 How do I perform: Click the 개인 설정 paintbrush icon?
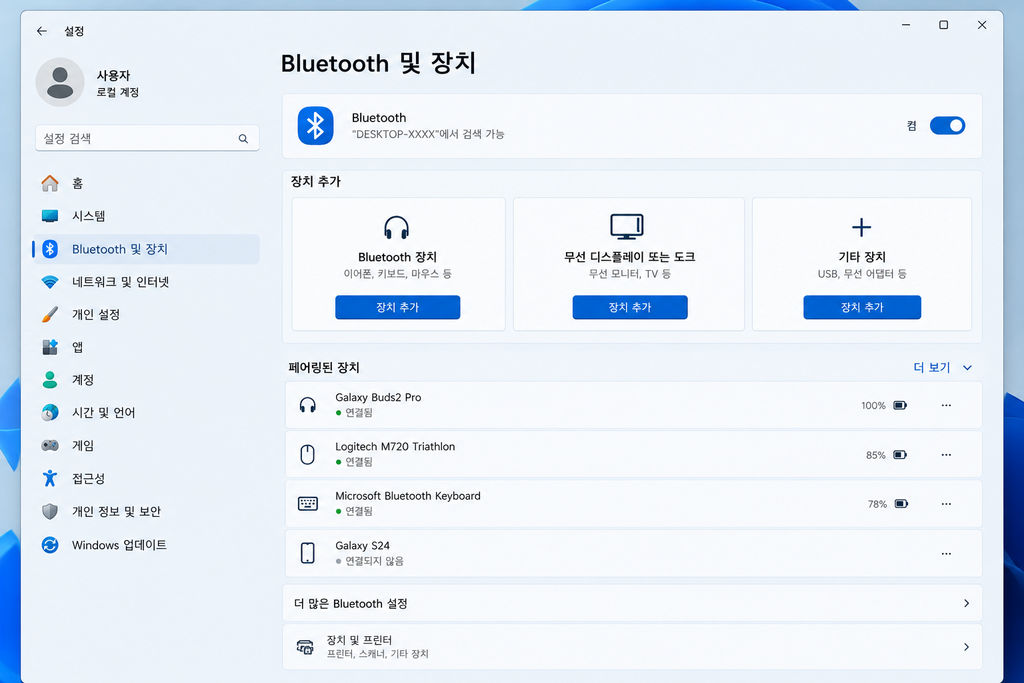tap(50, 315)
